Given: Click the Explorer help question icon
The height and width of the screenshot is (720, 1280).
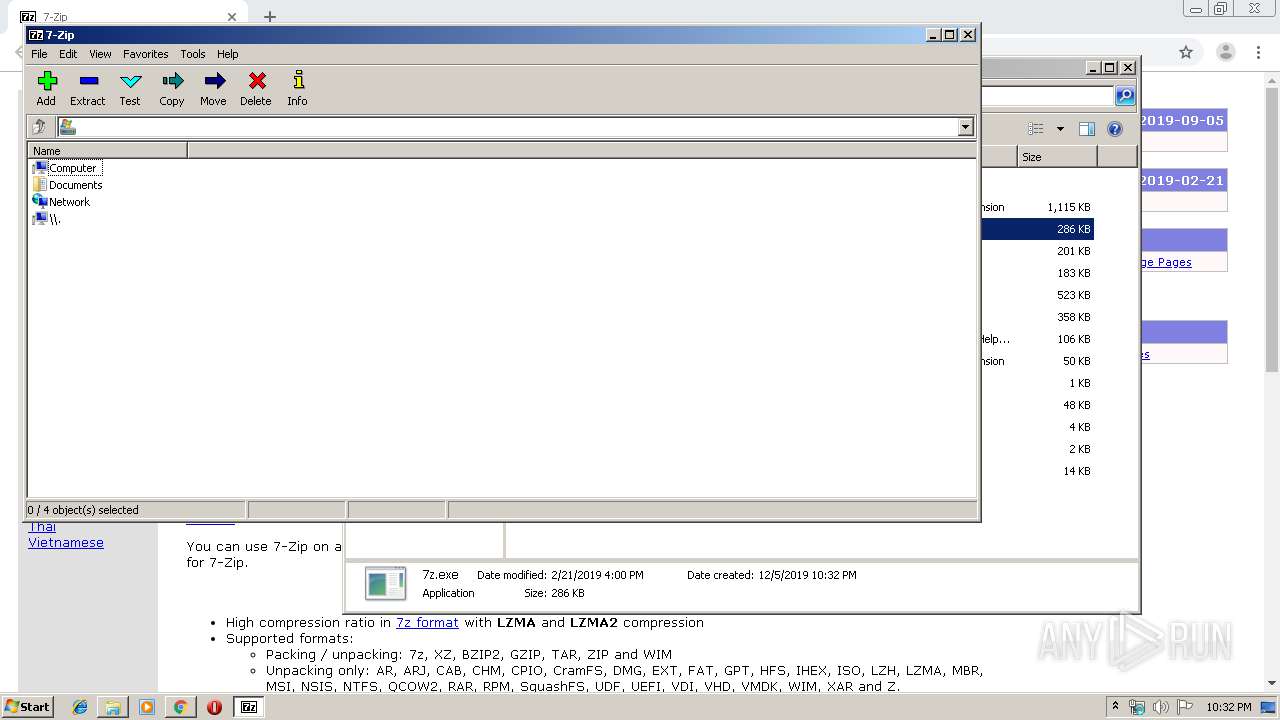Looking at the screenshot, I should click(x=1115, y=129).
